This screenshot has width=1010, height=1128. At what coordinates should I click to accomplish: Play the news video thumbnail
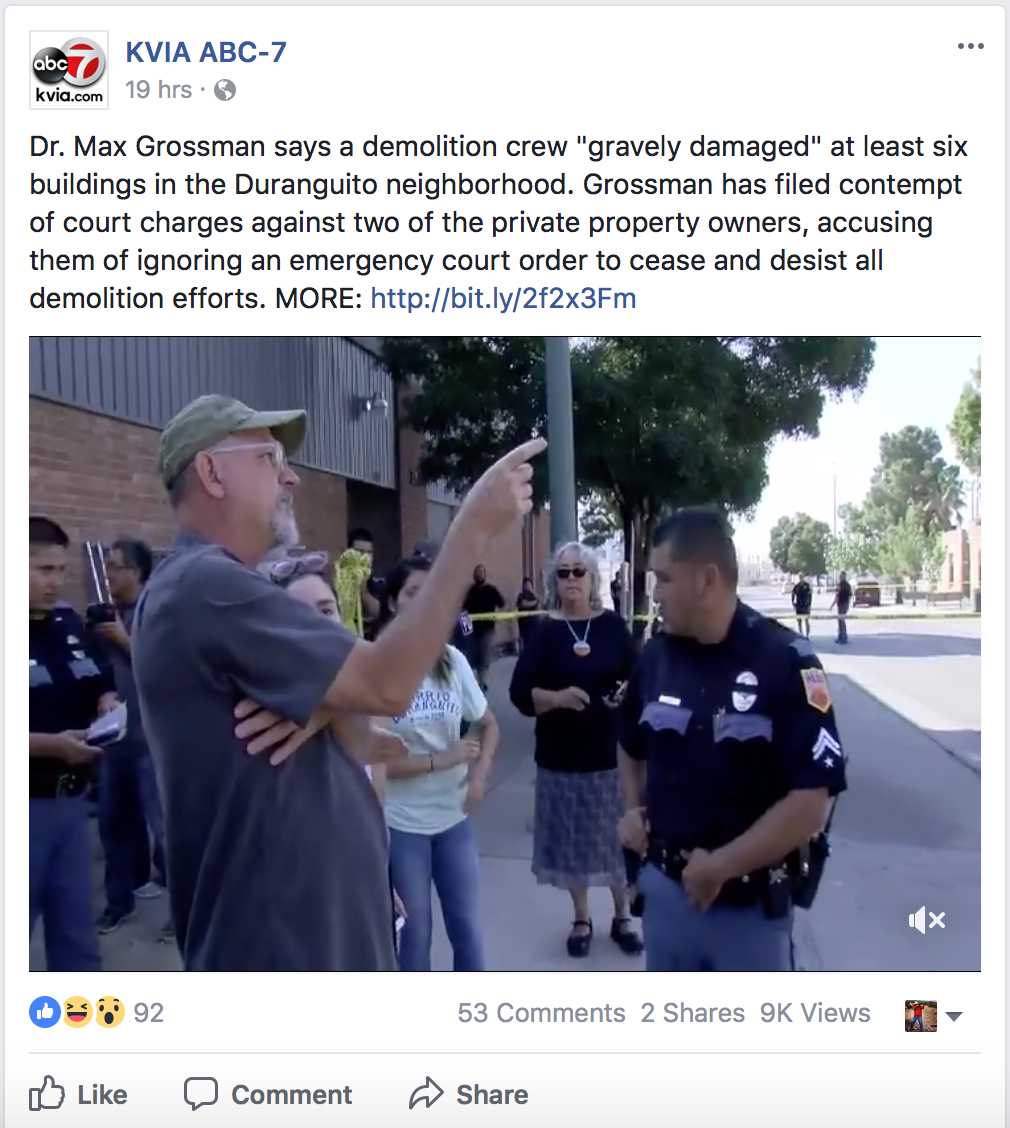pyautogui.click(x=504, y=654)
